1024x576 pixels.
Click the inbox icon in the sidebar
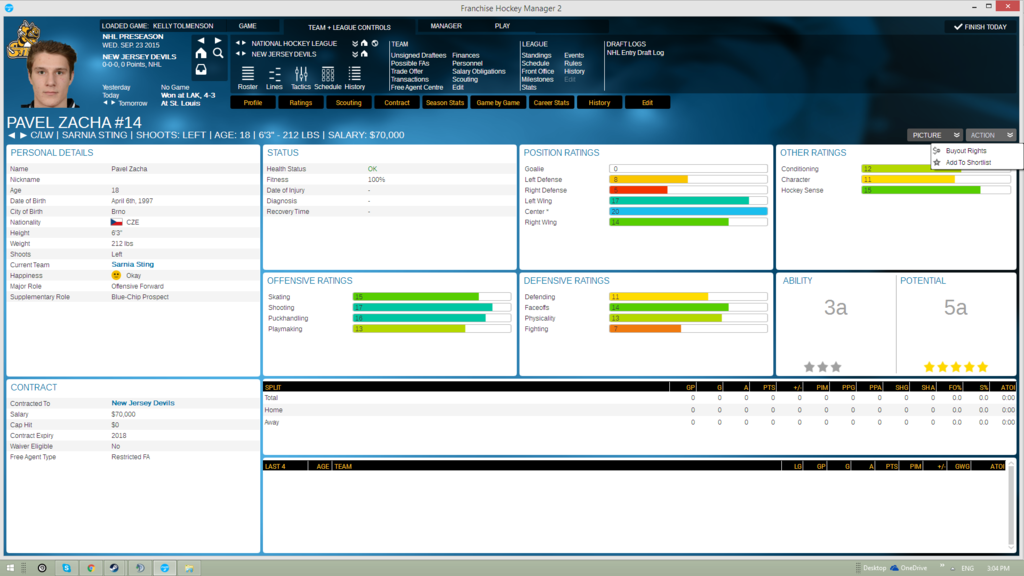[x=202, y=68]
